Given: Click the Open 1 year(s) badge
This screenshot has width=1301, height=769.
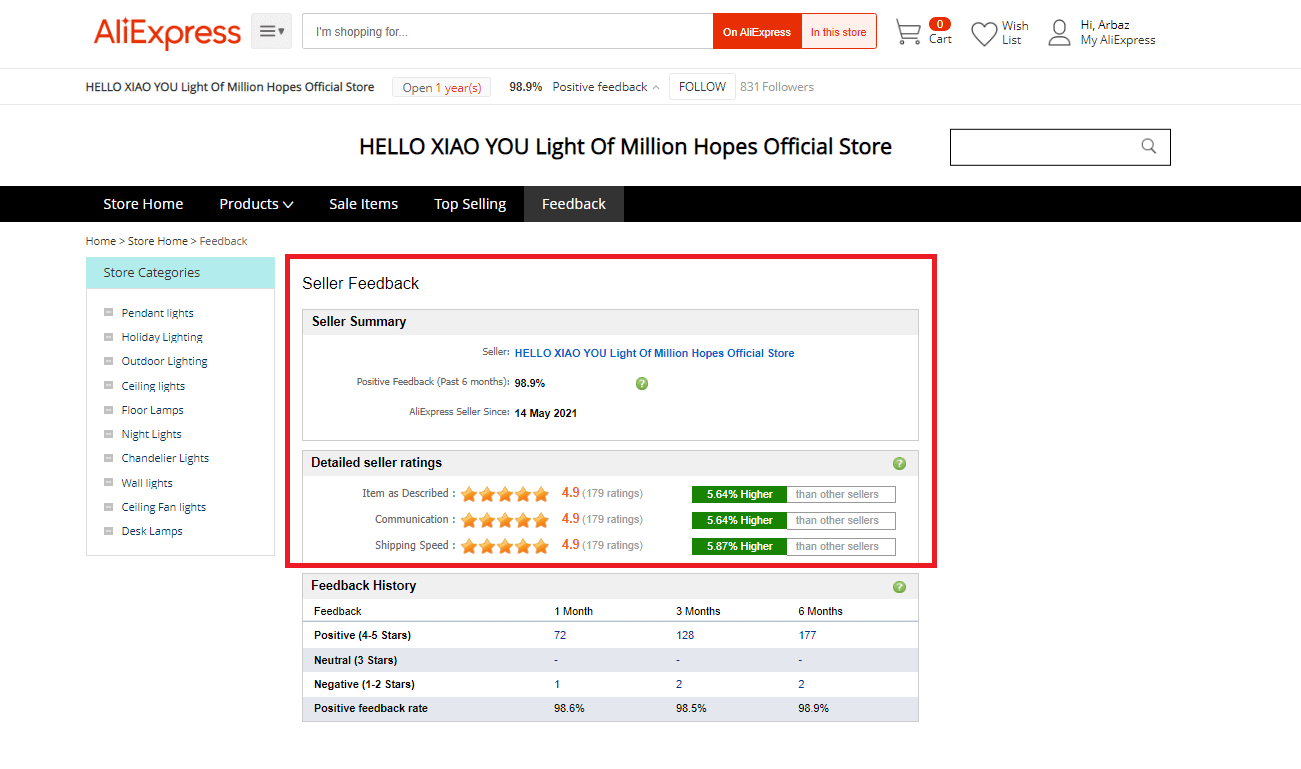Looking at the screenshot, I should (442, 88).
